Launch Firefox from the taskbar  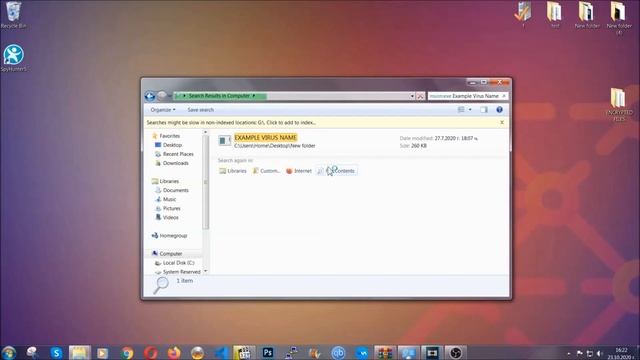[x=174, y=353]
